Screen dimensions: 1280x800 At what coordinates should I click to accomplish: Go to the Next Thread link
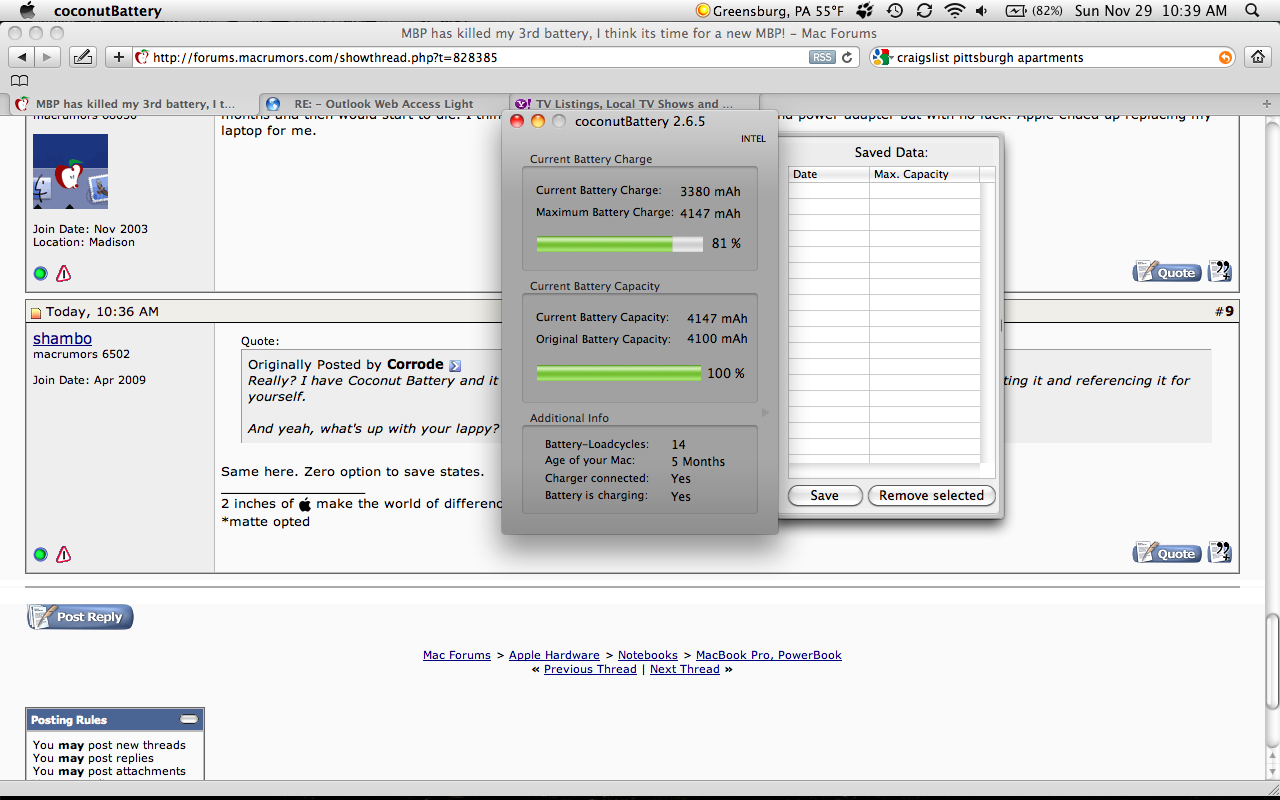(685, 669)
